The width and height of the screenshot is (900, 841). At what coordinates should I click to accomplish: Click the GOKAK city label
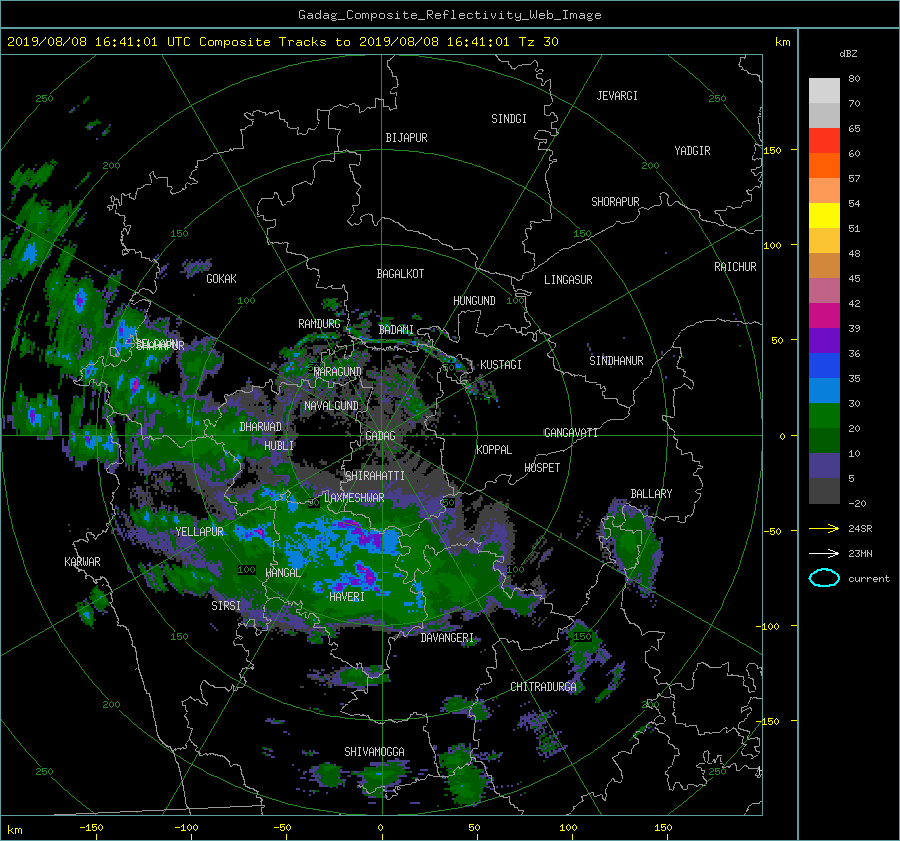point(222,279)
